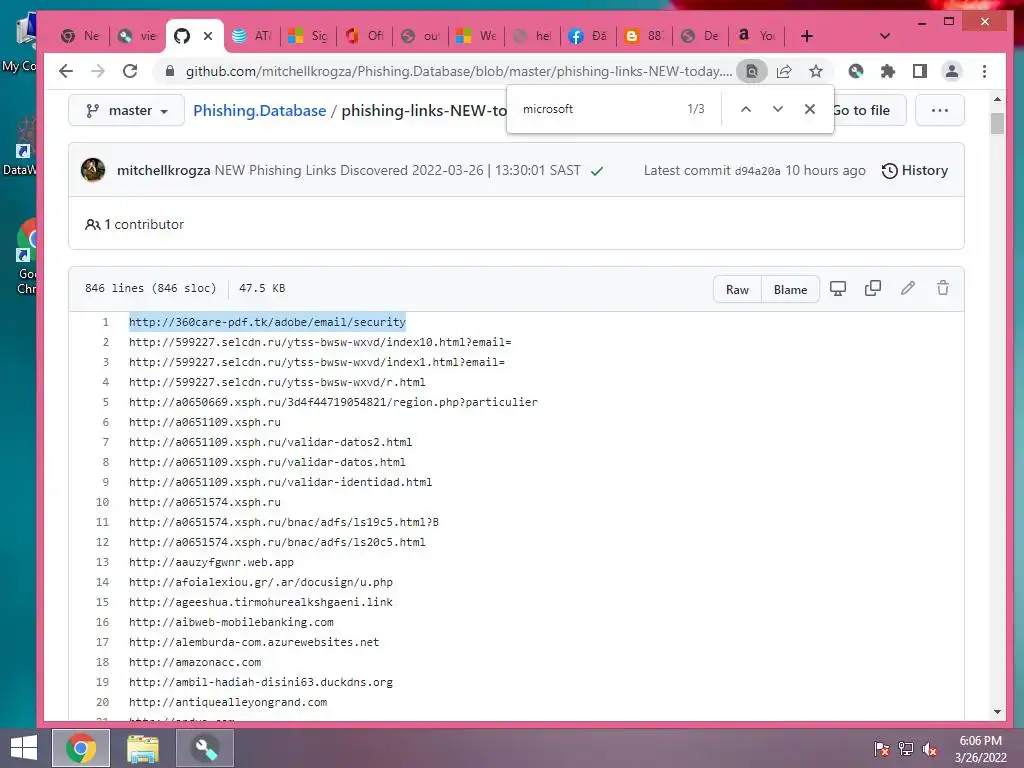Open the commit message link
Viewport: 1024px width, 768px height.
point(397,170)
